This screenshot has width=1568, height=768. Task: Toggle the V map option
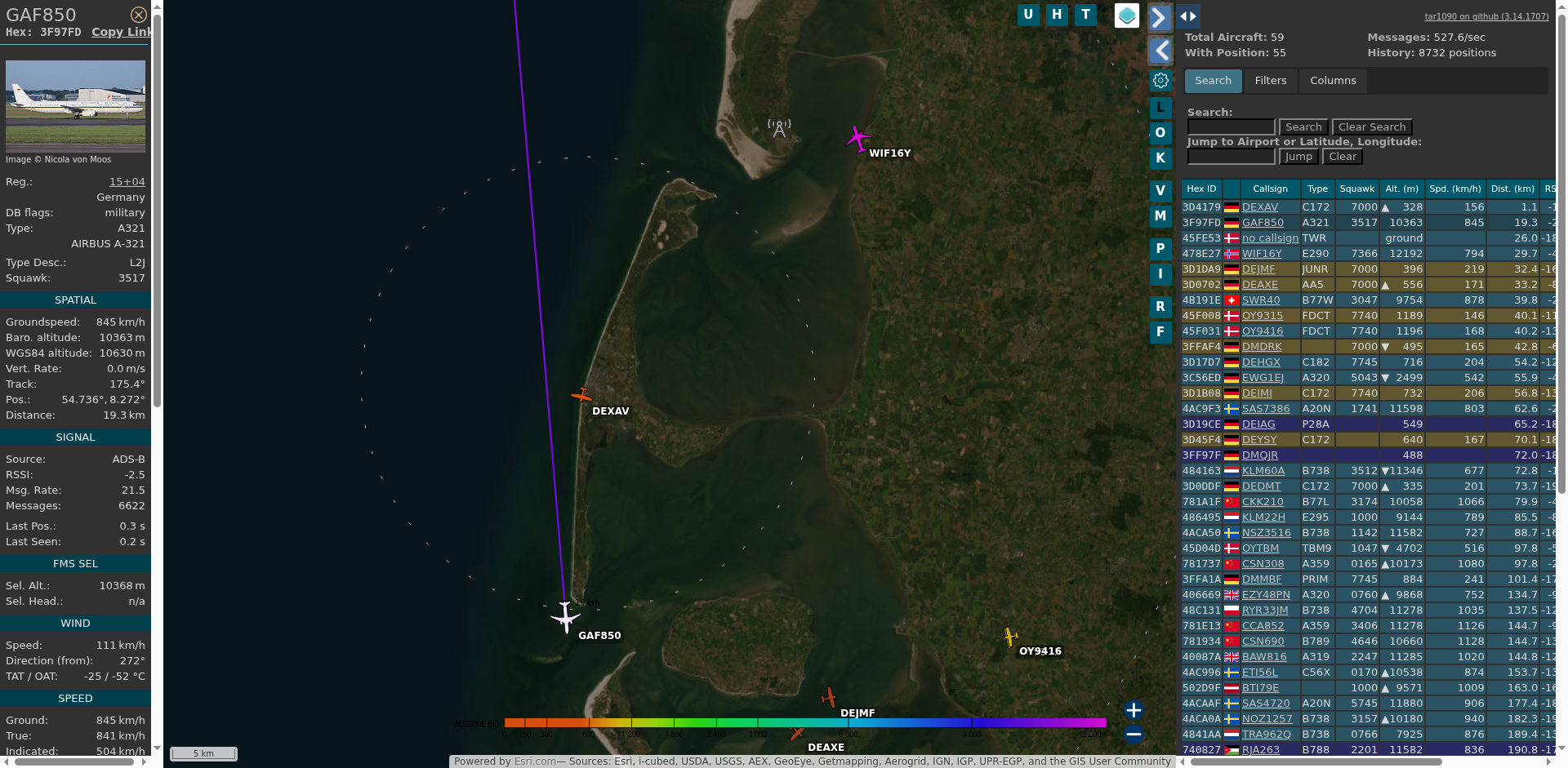click(1160, 191)
